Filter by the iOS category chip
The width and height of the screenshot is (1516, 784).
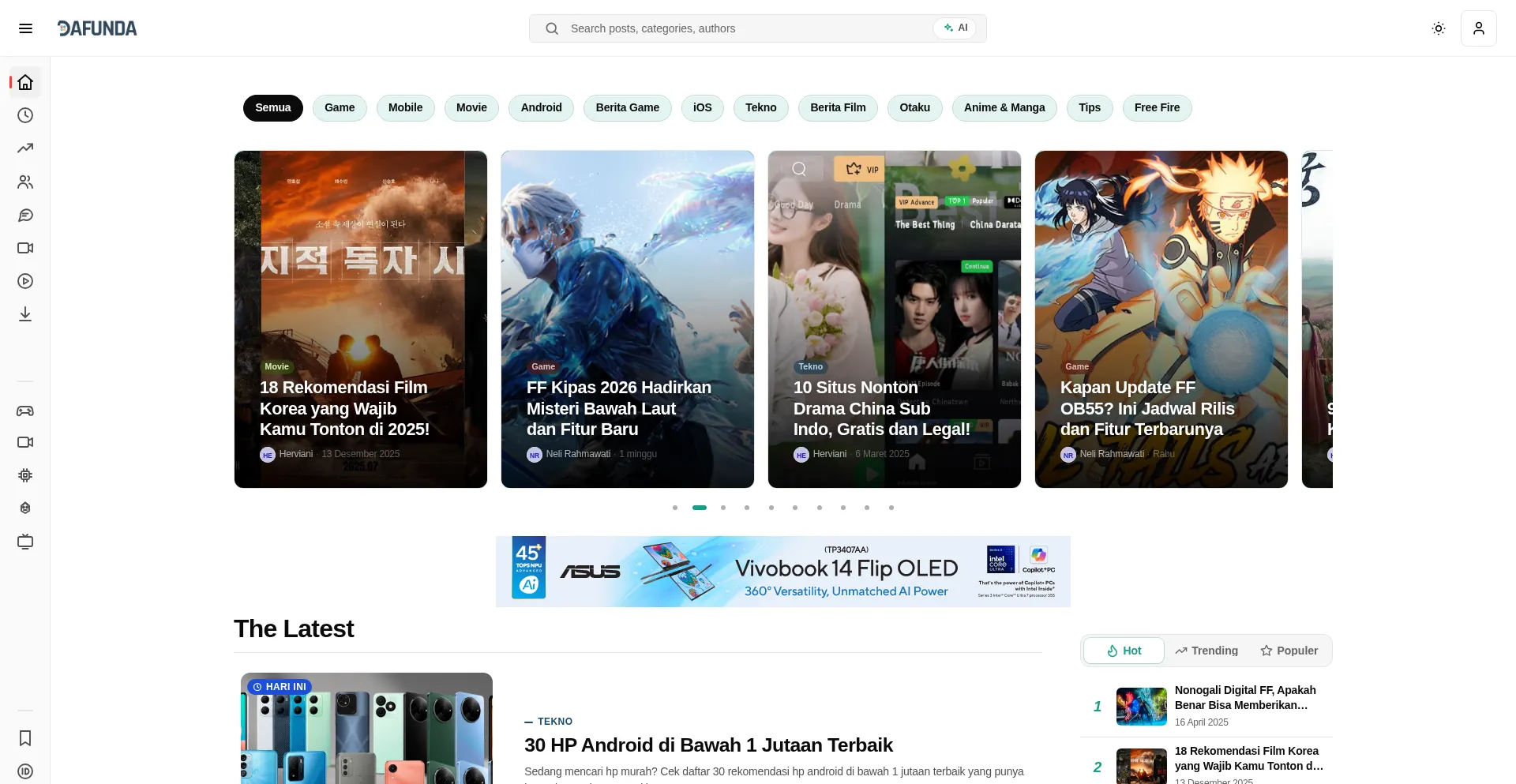(703, 108)
